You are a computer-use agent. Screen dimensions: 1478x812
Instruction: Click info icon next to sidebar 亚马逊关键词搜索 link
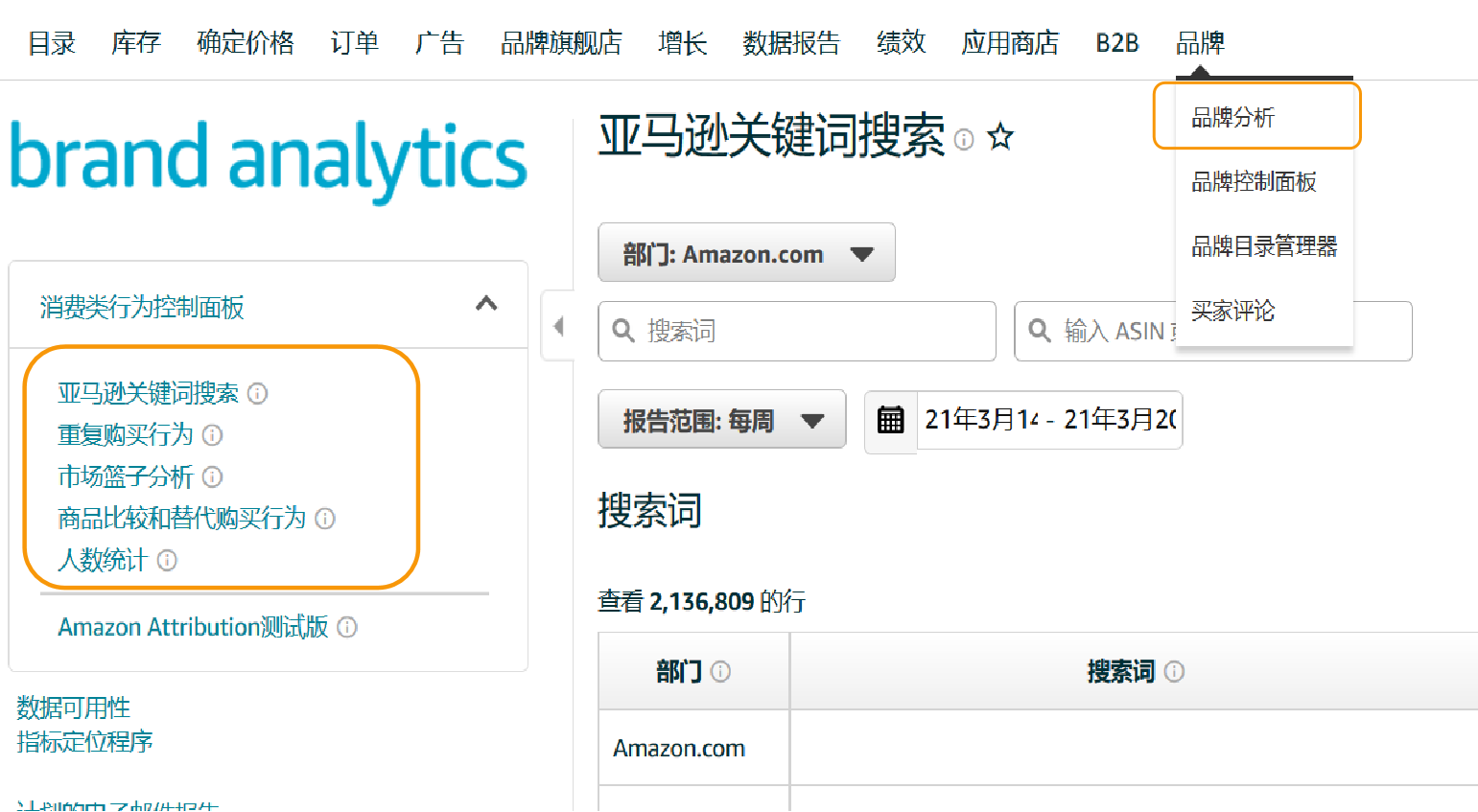click(257, 393)
